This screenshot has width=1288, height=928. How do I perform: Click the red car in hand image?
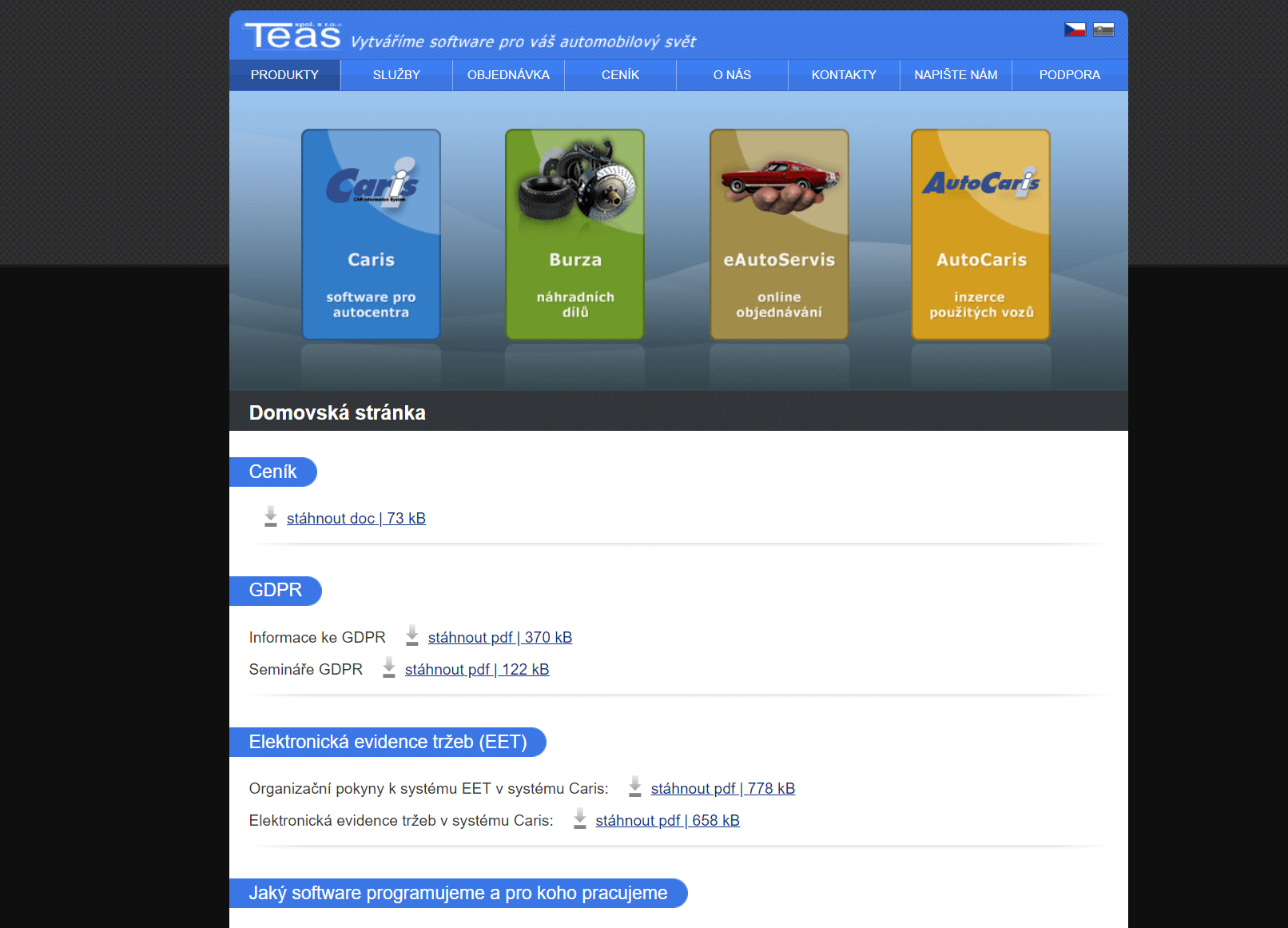click(780, 185)
